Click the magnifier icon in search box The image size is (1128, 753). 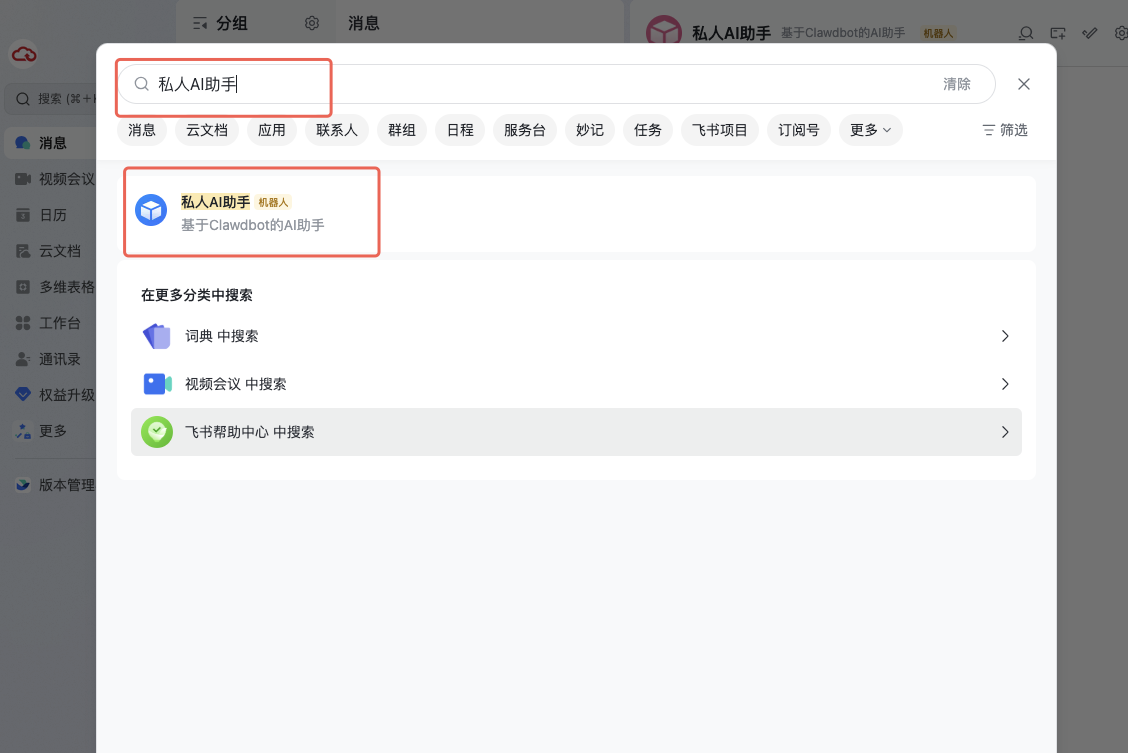point(142,84)
